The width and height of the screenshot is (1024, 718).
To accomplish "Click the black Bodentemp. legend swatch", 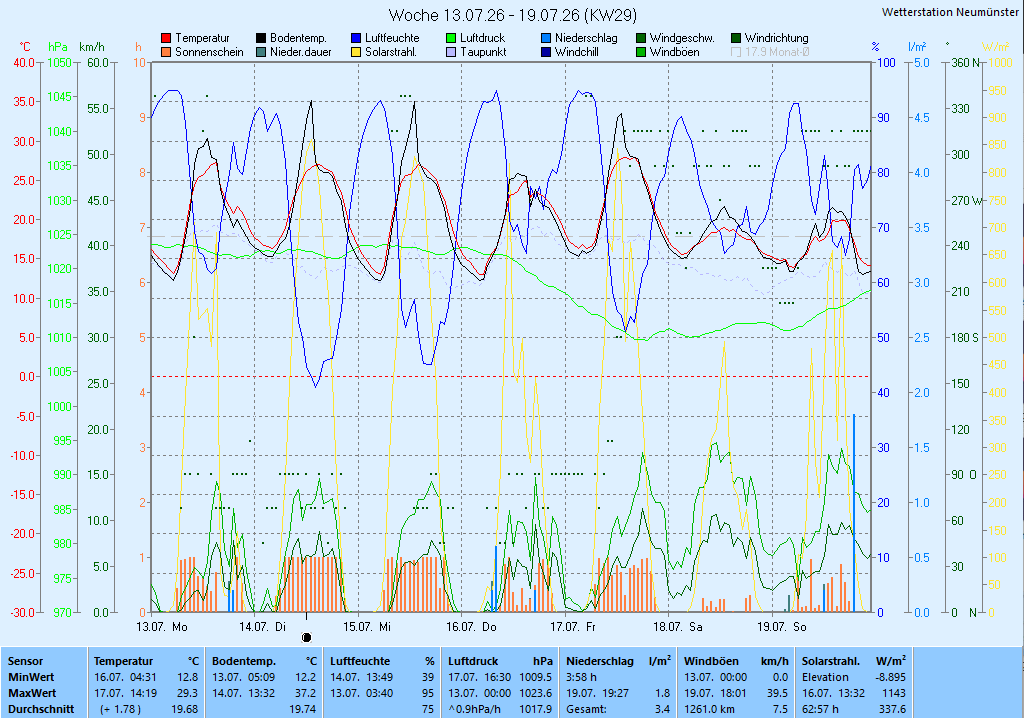I will (261, 39).
